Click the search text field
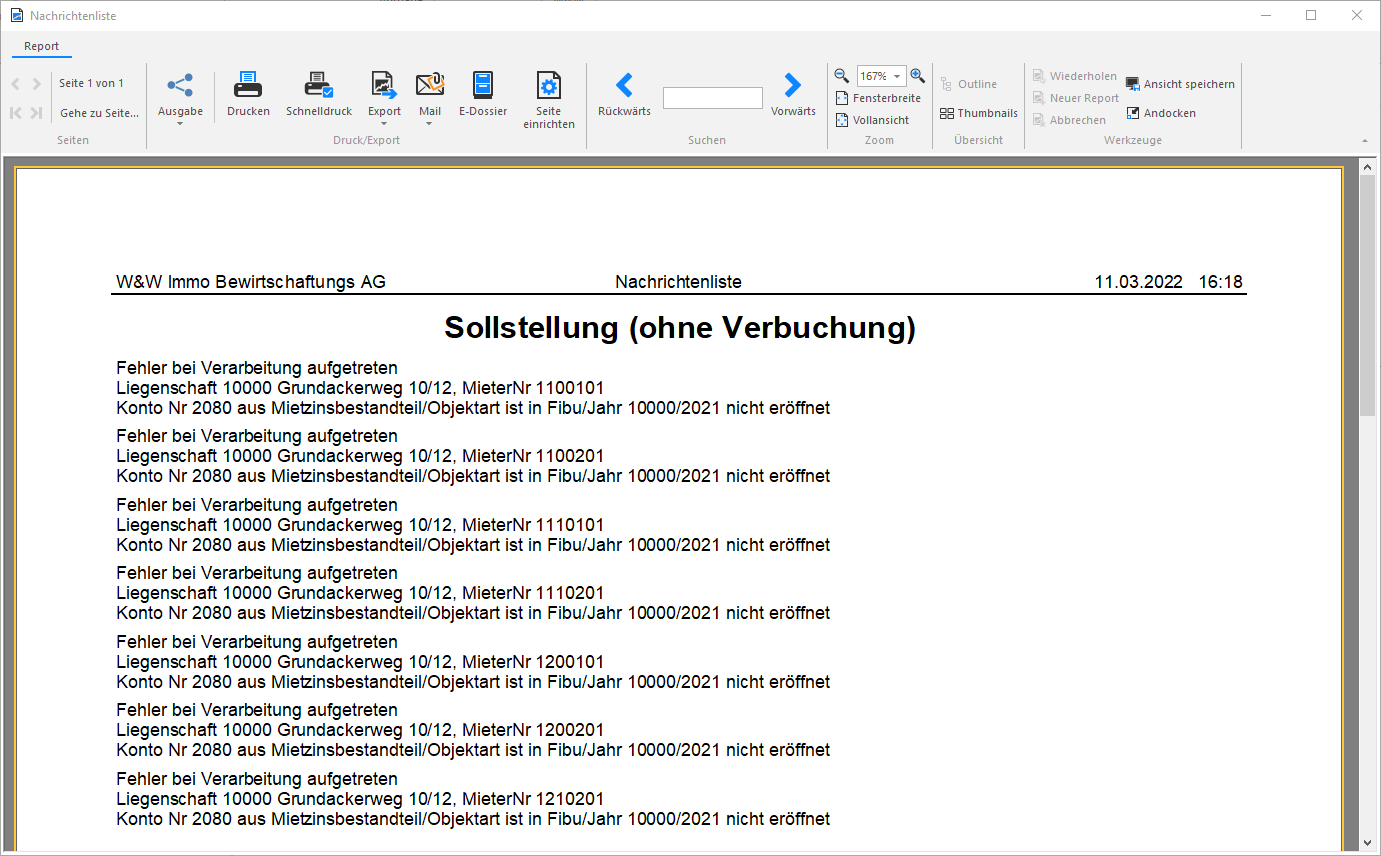Screen dimensions: 1381x856 [713, 98]
